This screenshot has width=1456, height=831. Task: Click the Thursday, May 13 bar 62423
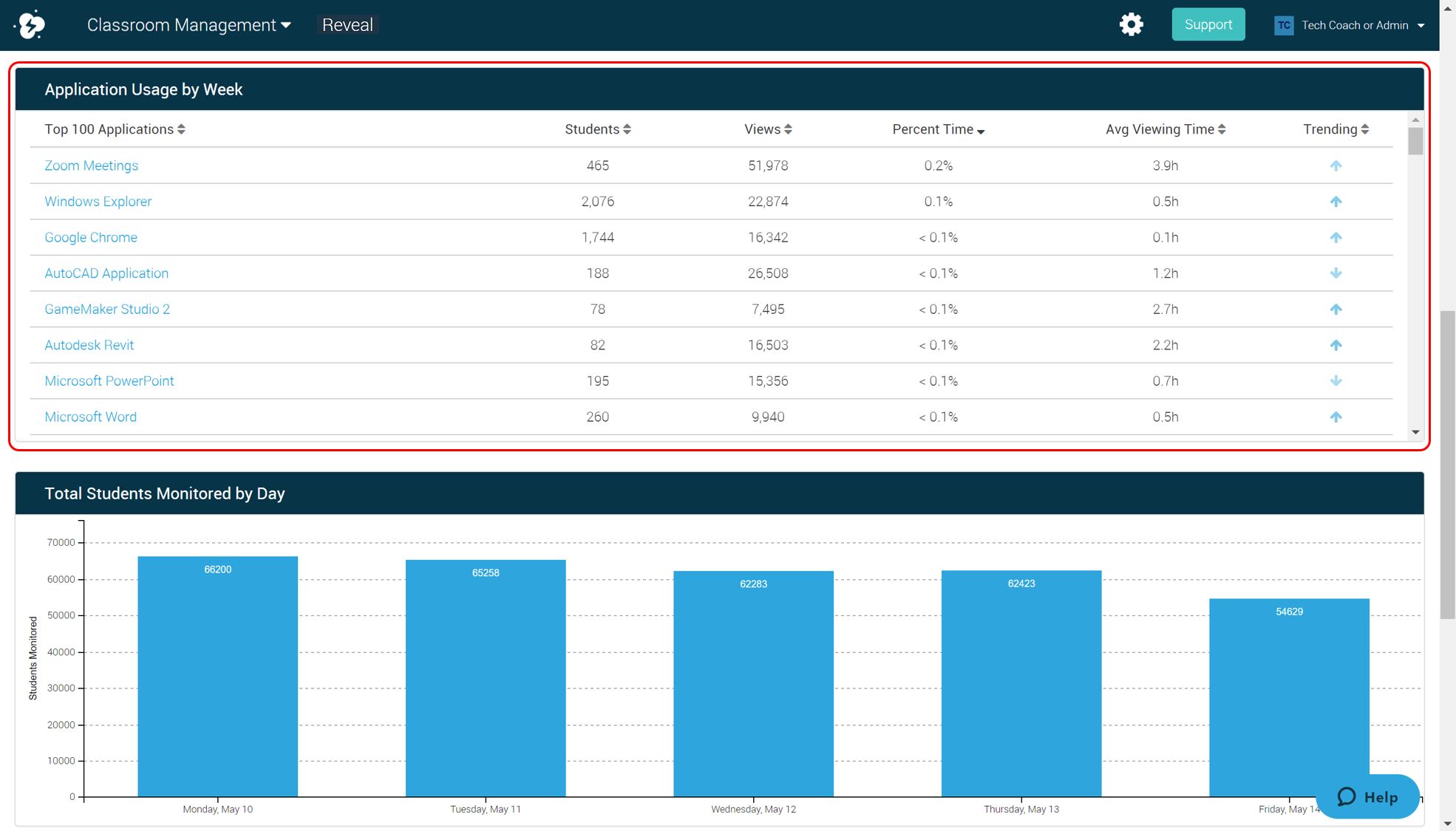(x=1021, y=683)
